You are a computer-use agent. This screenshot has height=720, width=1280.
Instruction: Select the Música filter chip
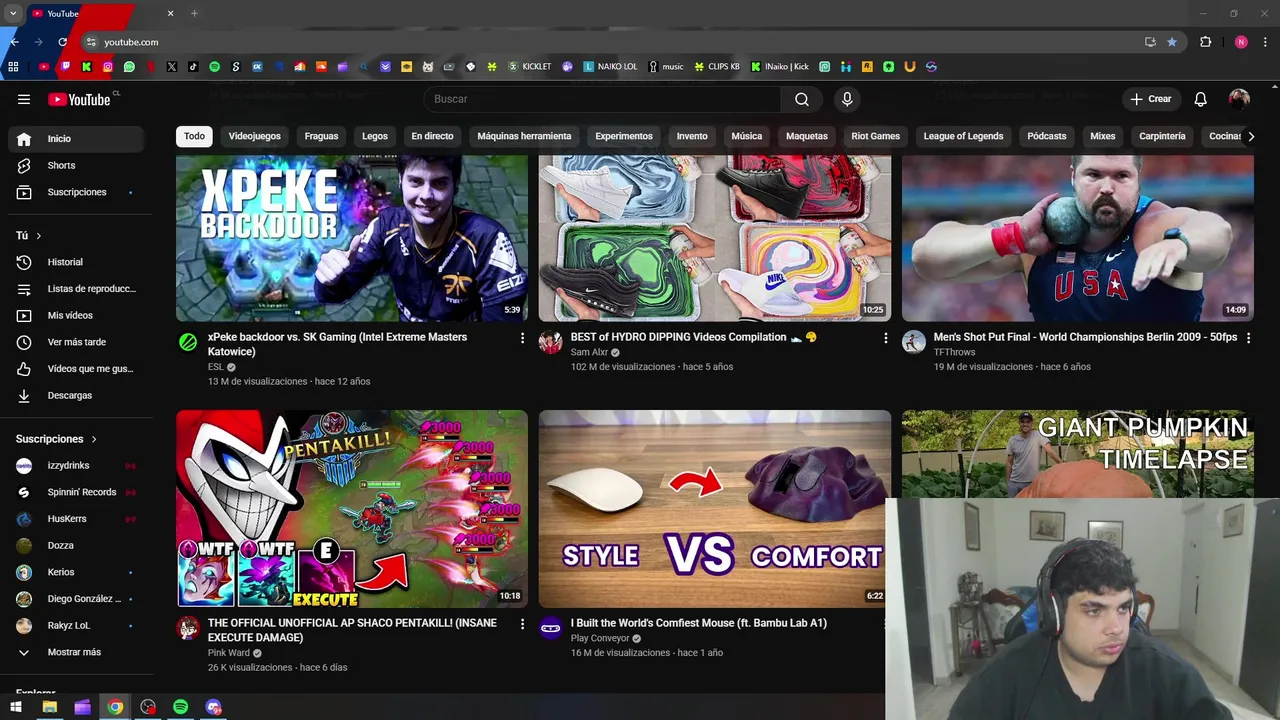coord(746,136)
